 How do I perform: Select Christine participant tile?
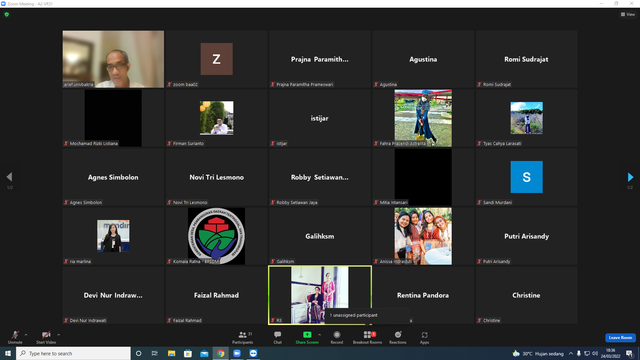tap(527, 295)
